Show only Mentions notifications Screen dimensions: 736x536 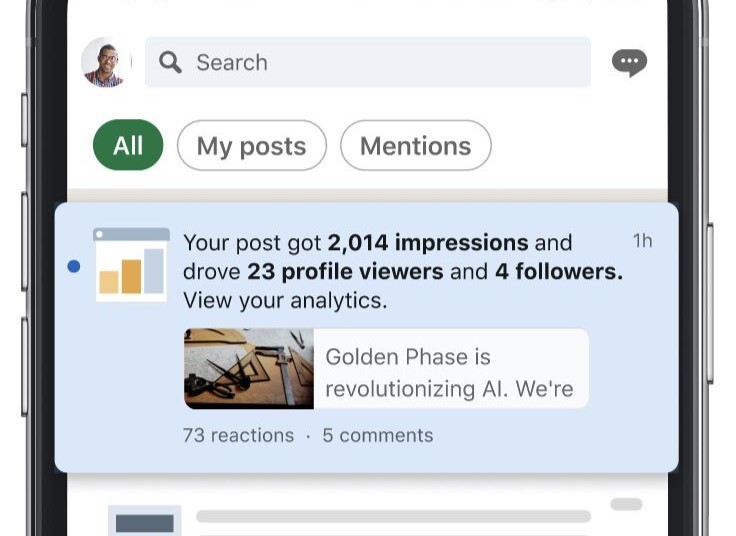click(415, 146)
